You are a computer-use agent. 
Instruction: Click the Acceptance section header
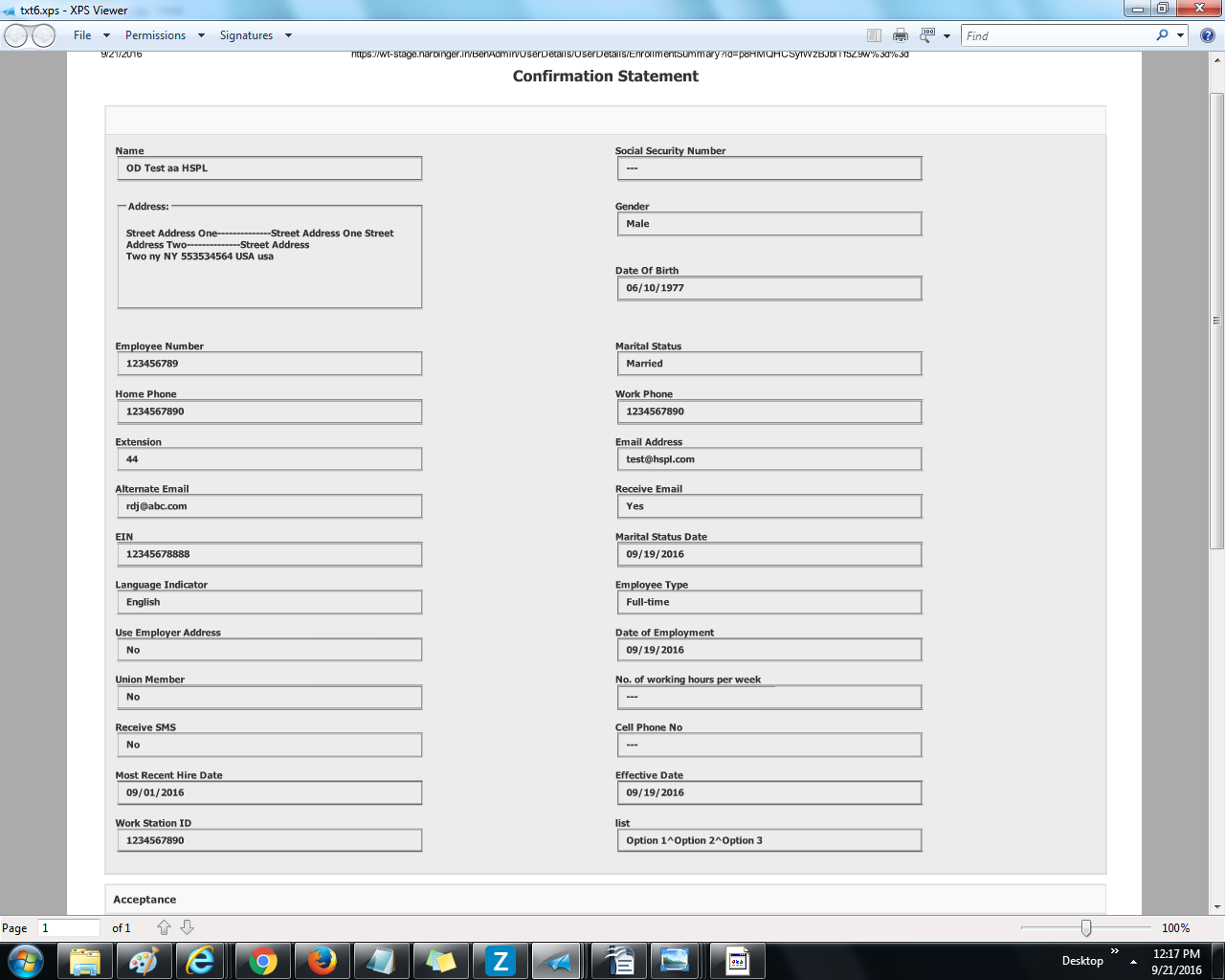(x=145, y=900)
